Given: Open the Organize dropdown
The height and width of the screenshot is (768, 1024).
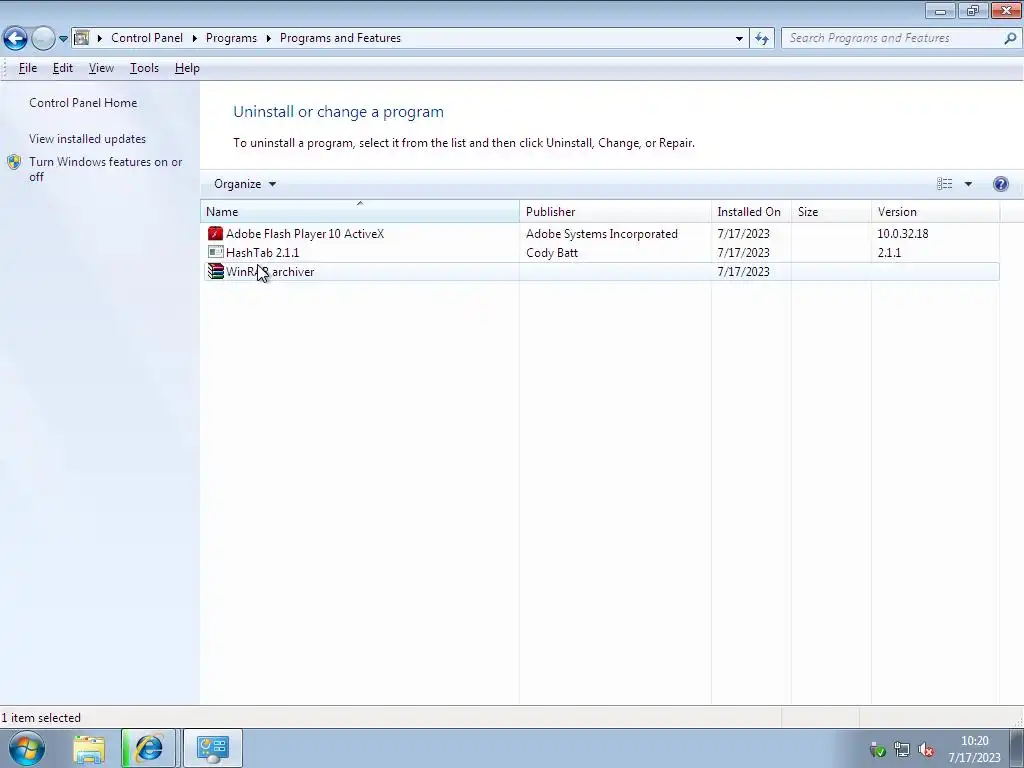Looking at the screenshot, I should pyautogui.click(x=245, y=184).
